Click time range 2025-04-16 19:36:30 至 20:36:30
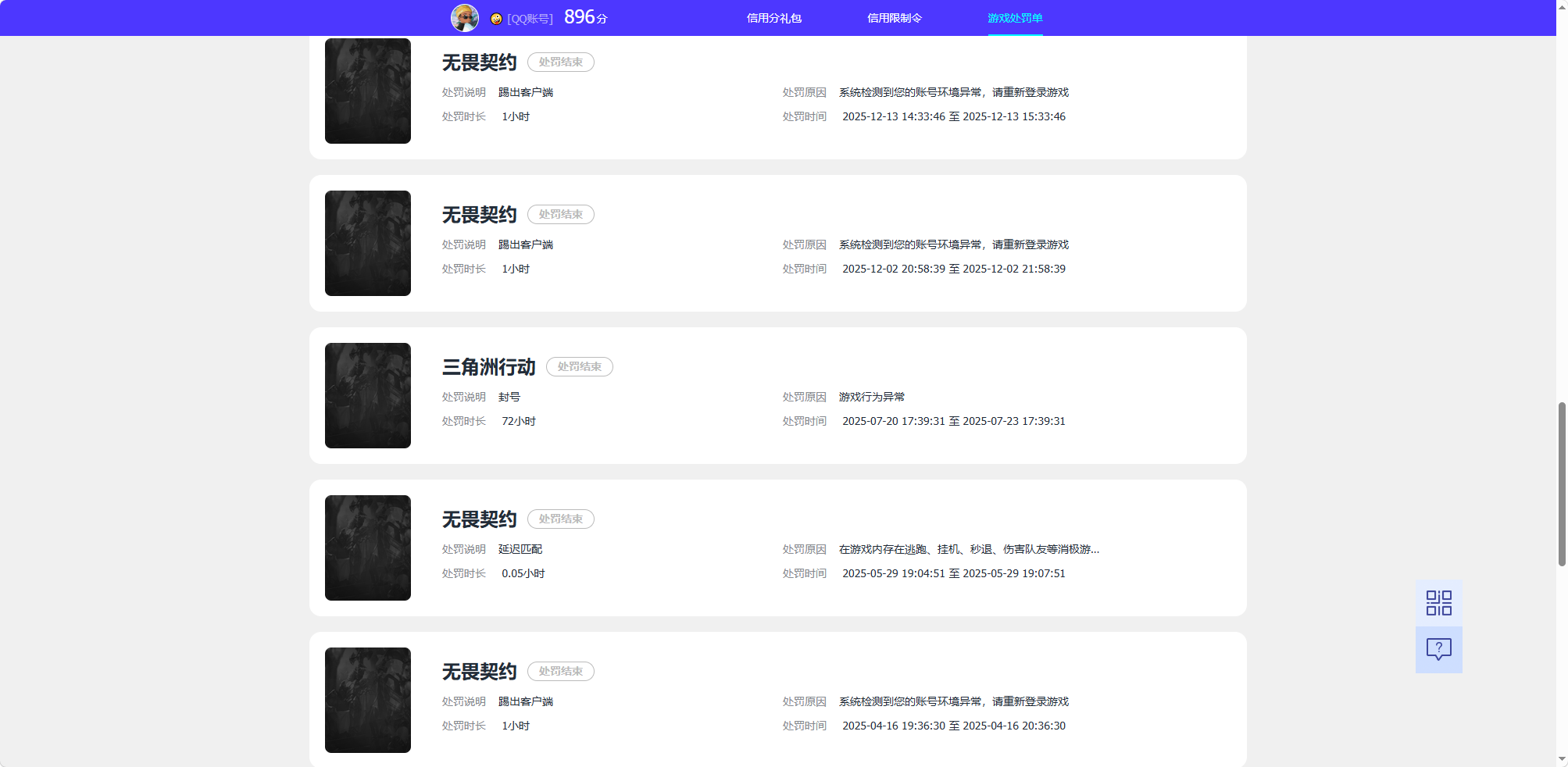This screenshot has height=767, width=1568. (x=954, y=726)
